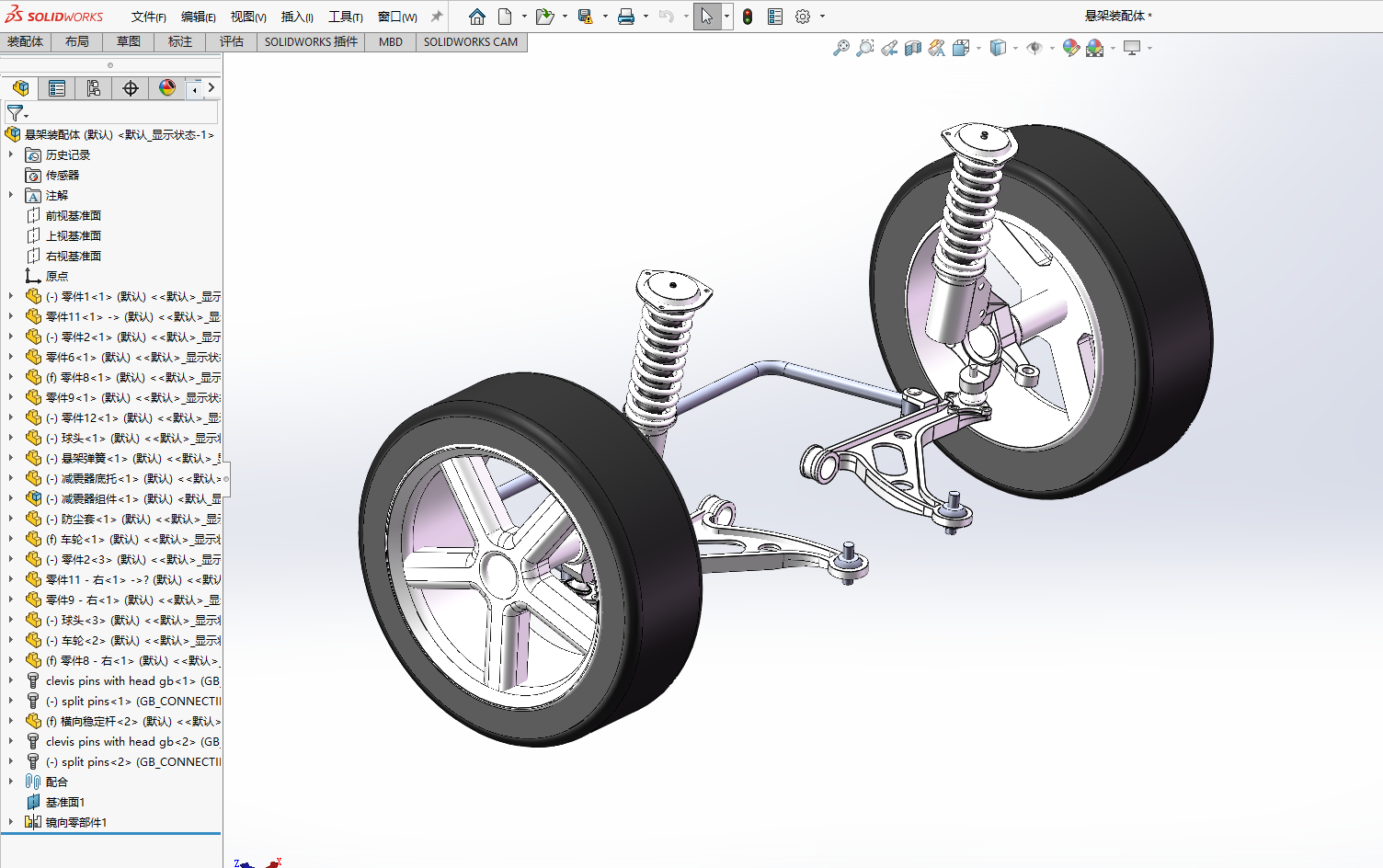Image resolution: width=1383 pixels, height=868 pixels.
Task: Click the Rebuild traffic light icon
Action: pos(748,17)
